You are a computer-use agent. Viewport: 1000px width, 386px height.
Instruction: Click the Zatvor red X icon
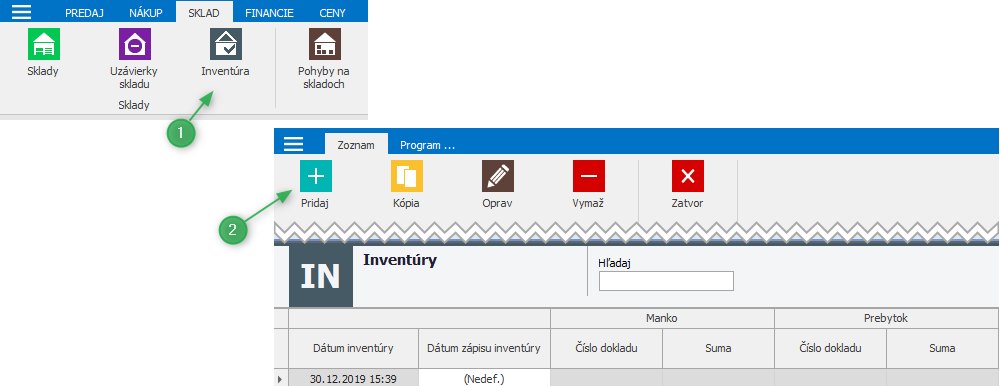click(688, 176)
